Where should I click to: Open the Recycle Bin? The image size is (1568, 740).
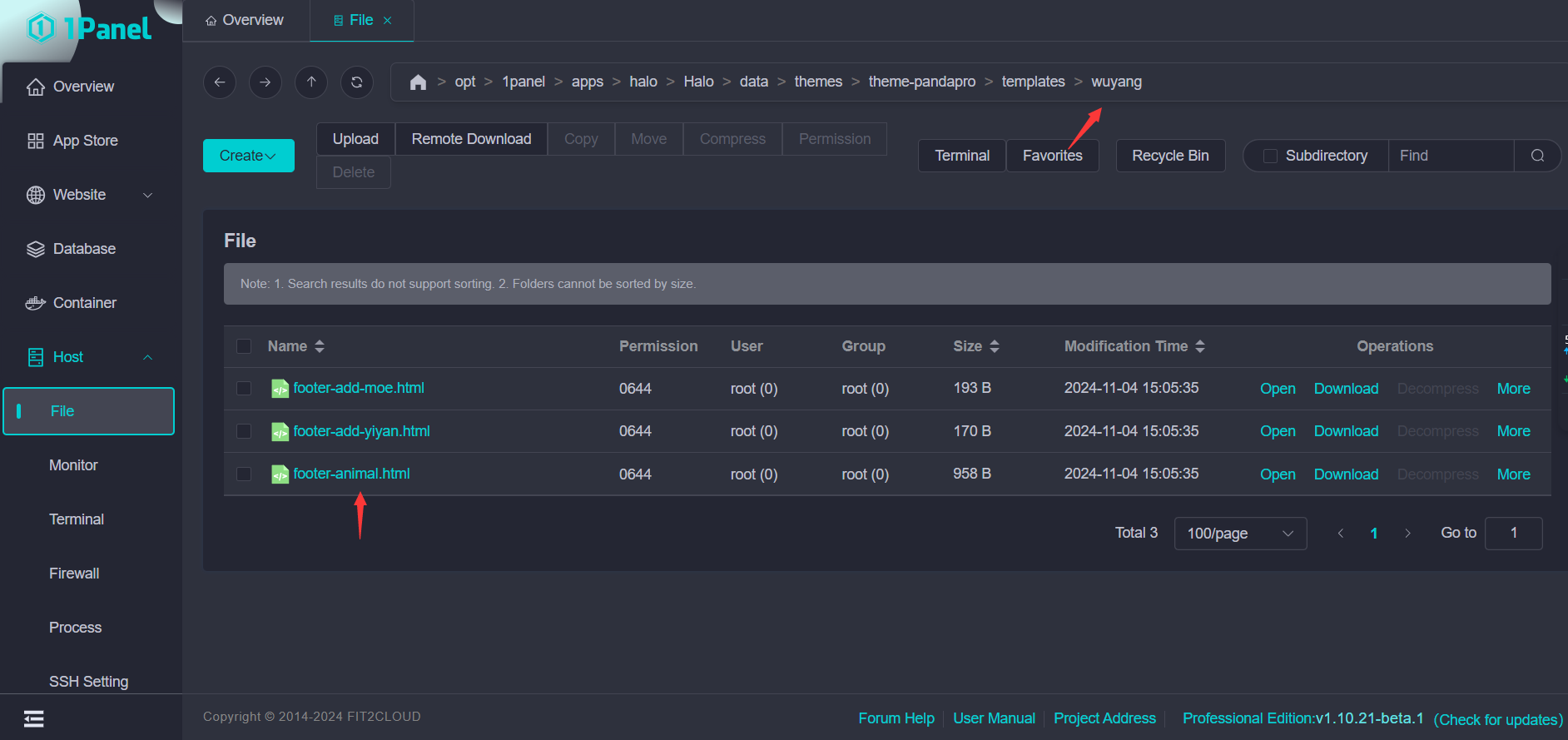click(1170, 156)
